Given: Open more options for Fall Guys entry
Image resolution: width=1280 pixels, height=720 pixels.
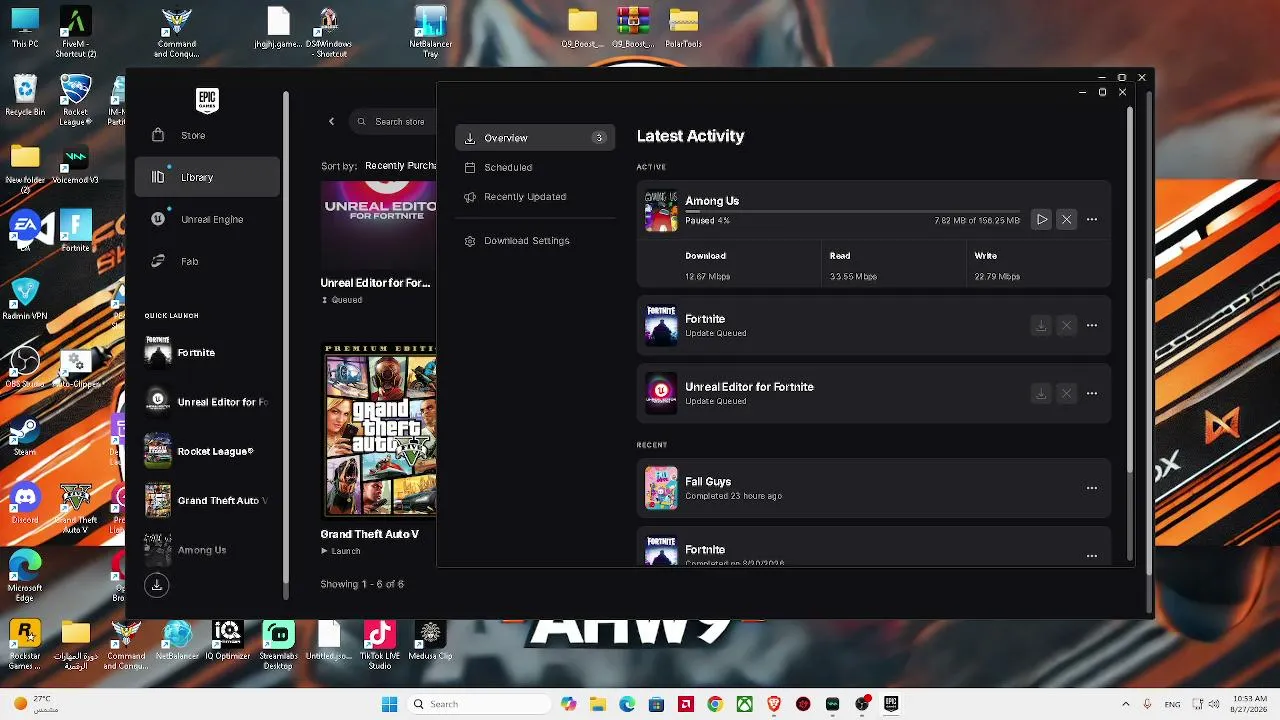Looking at the screenshot, I should tap(1091, 488).
